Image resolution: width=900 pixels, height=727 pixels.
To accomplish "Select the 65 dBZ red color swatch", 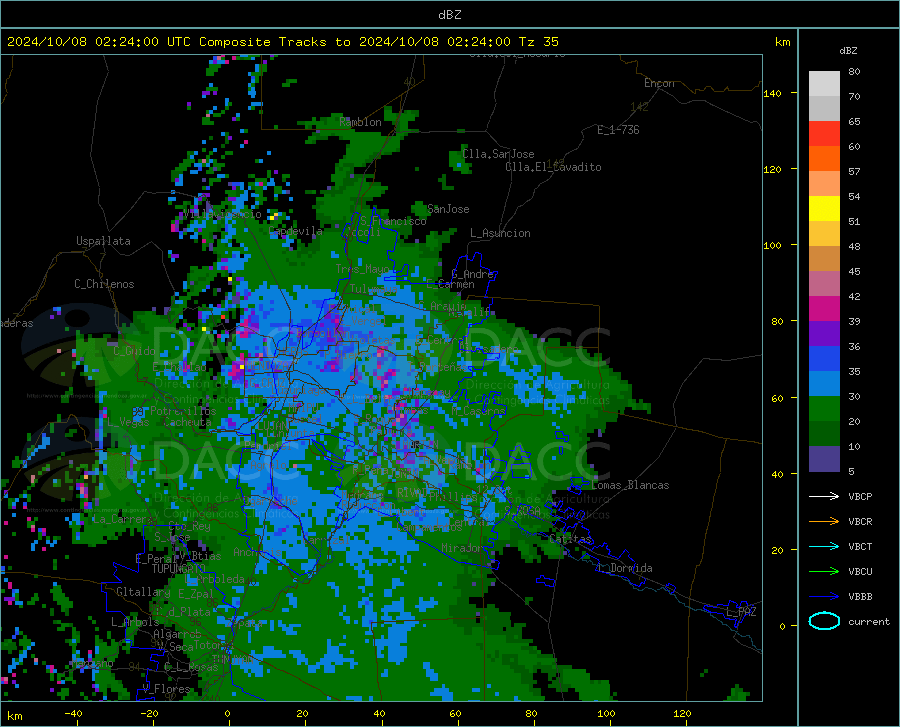I will coord(824,134).
